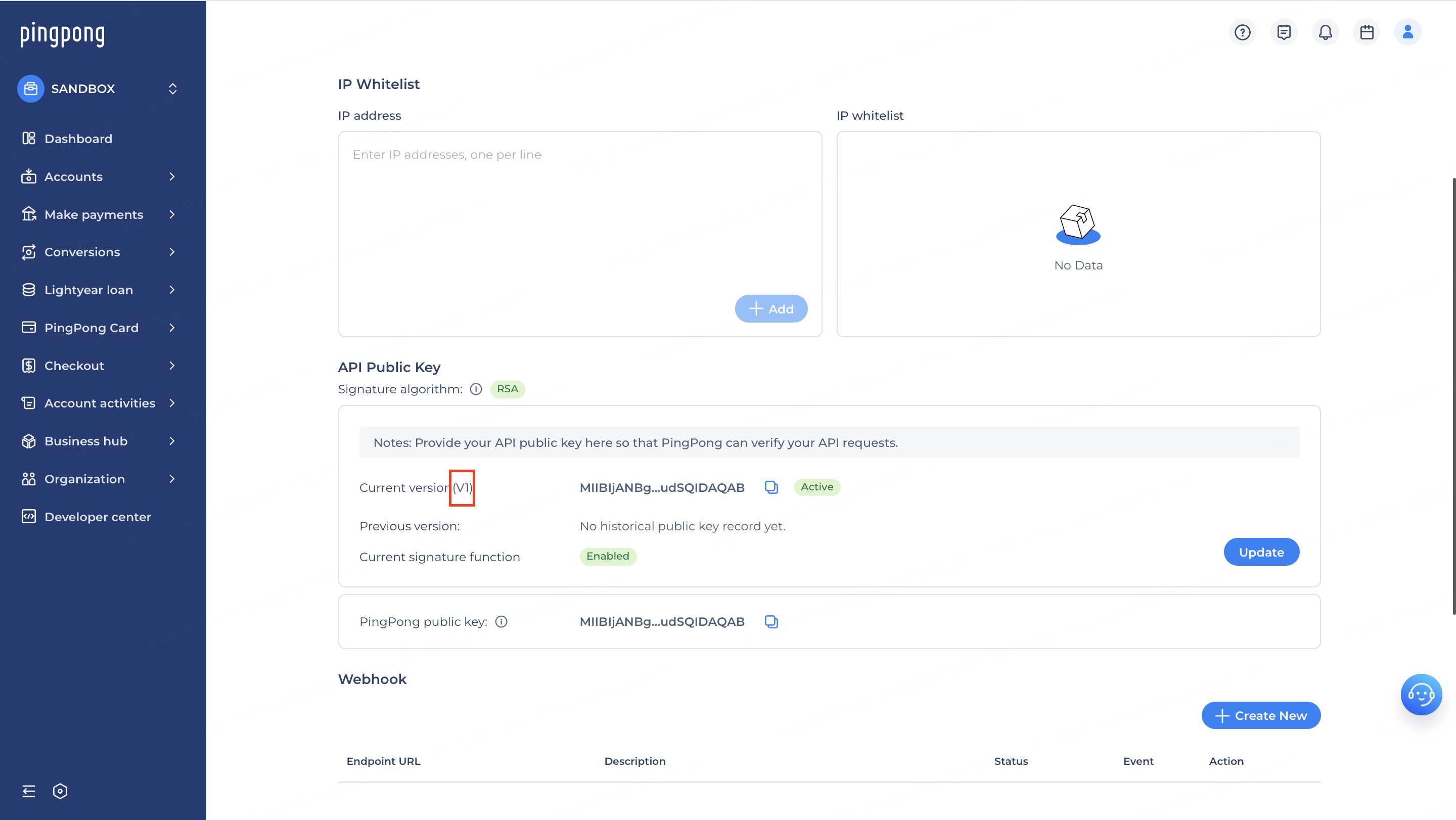Expand the Accounts menu chevron
This screenshot has width=1456, height=820.
coord(172,177)
